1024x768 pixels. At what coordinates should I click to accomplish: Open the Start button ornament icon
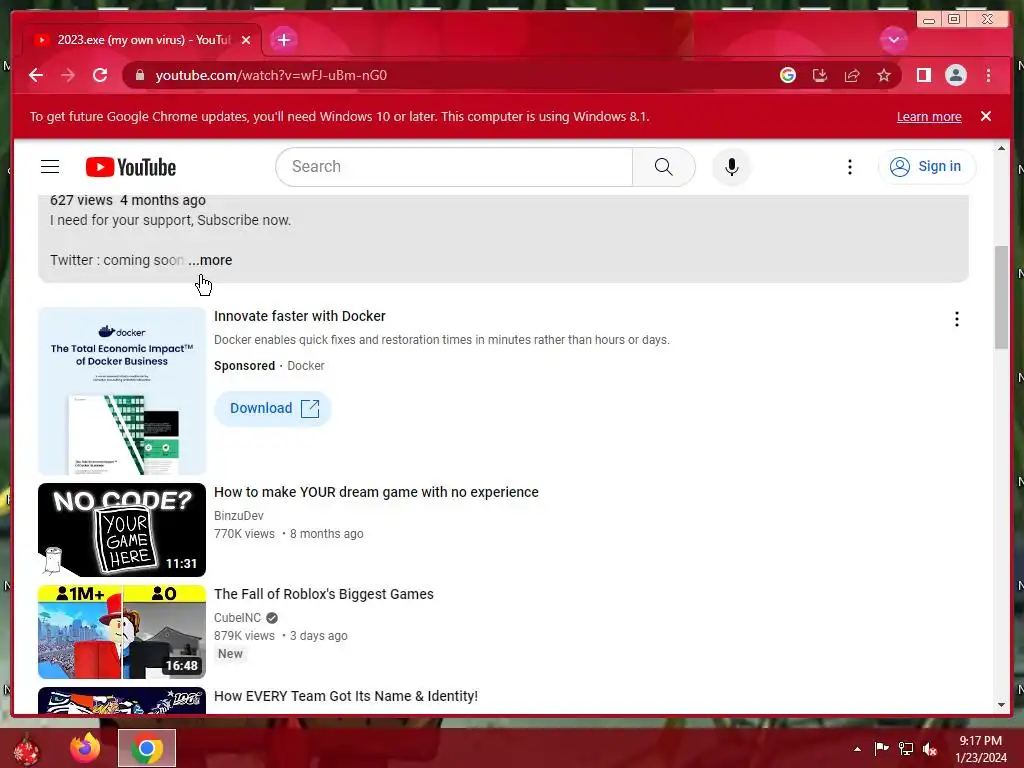click(26, 749)
